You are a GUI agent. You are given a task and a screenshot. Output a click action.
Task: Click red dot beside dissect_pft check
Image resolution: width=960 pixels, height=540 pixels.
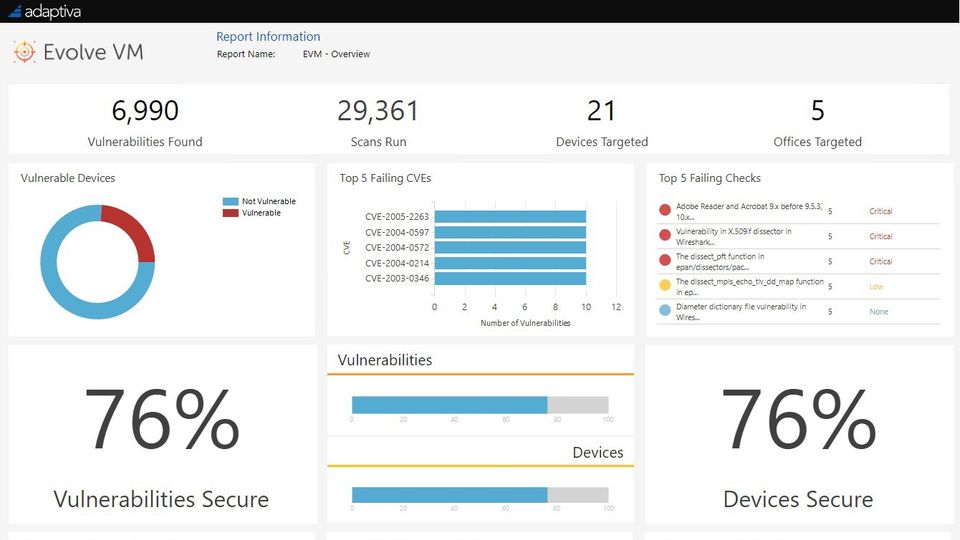[665, 260]
